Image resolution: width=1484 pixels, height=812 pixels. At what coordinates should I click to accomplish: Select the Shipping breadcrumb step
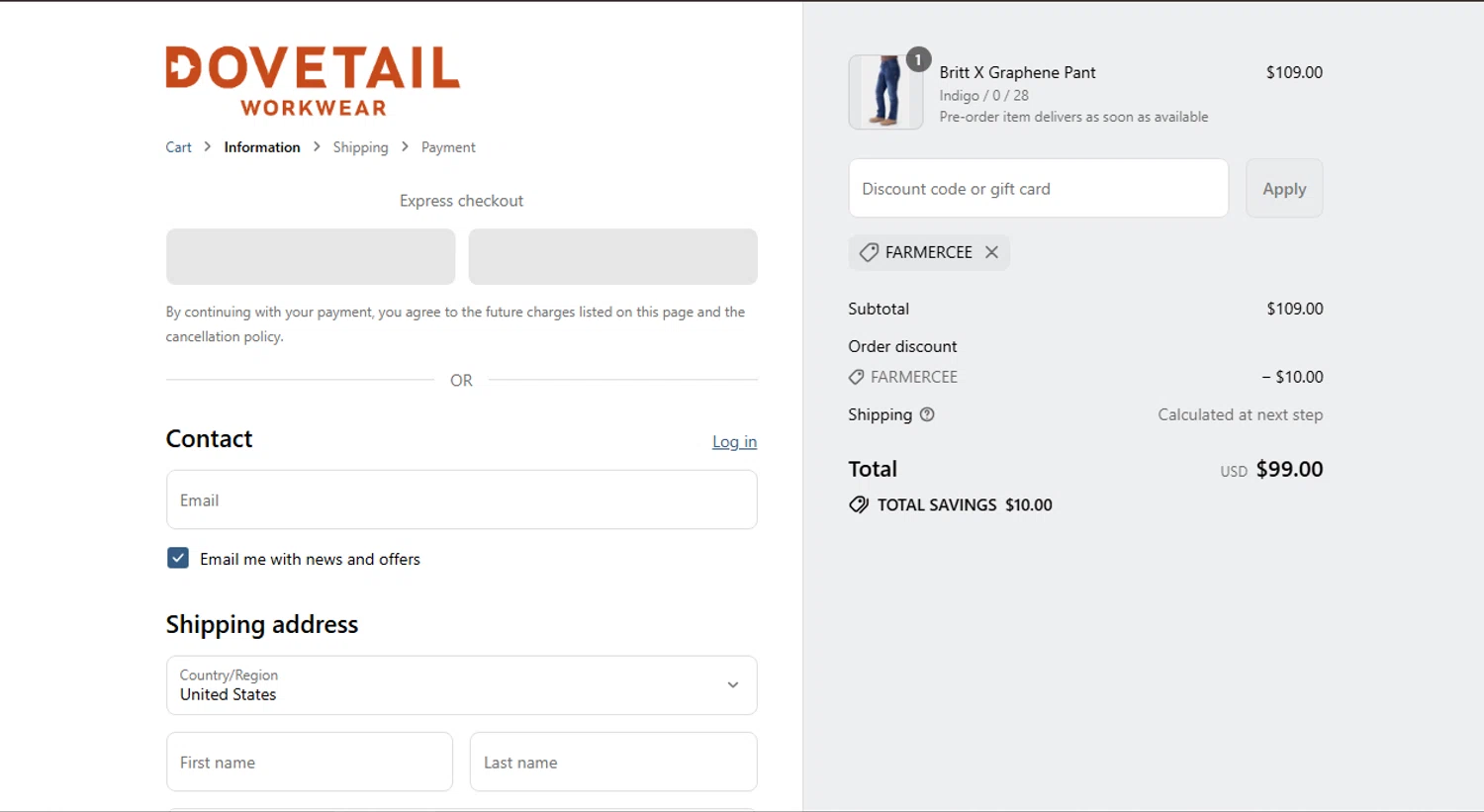pyautogui.click(x=360, y=146)
